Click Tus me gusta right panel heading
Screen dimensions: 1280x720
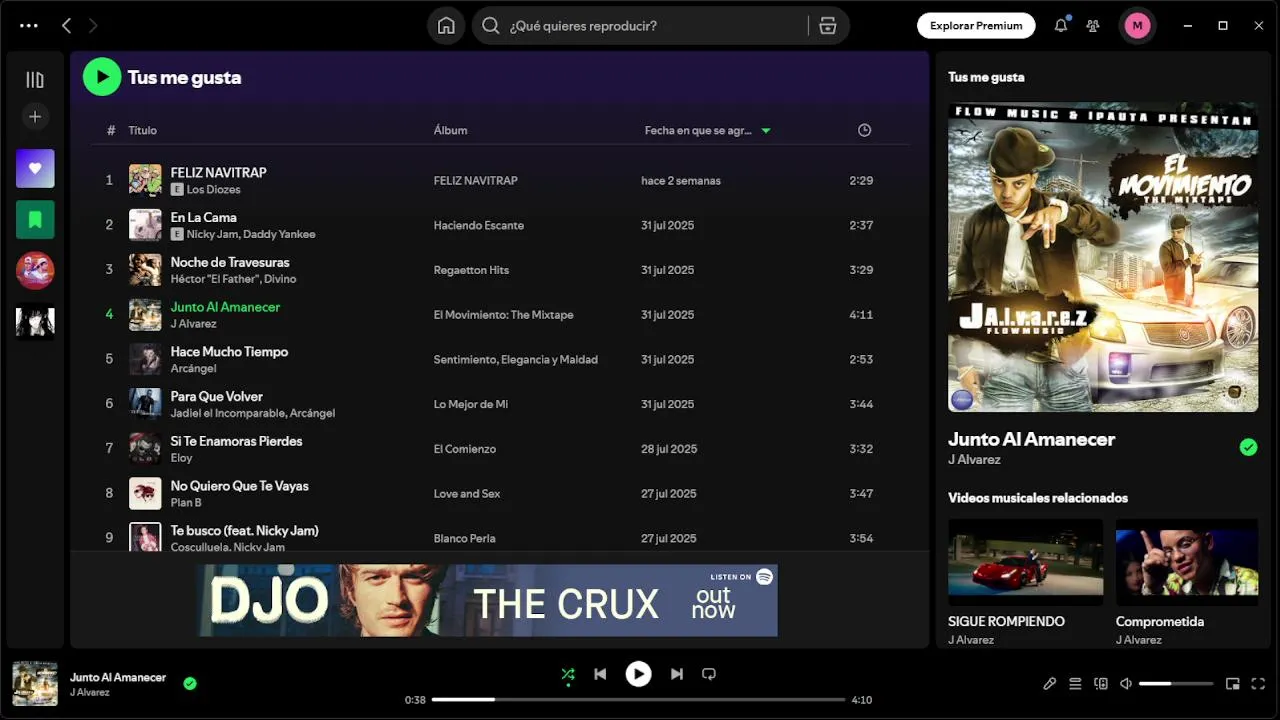[986, 77]
